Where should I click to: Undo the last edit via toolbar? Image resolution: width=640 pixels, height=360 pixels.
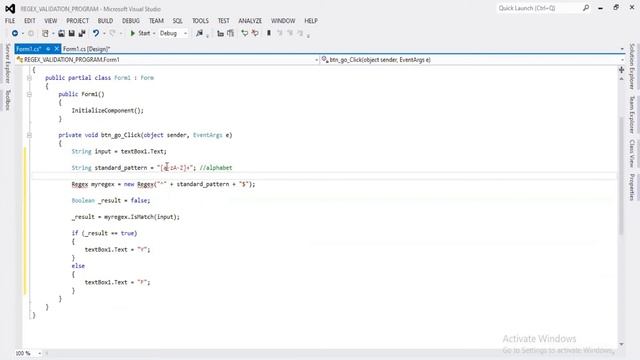tap(96, 33)
